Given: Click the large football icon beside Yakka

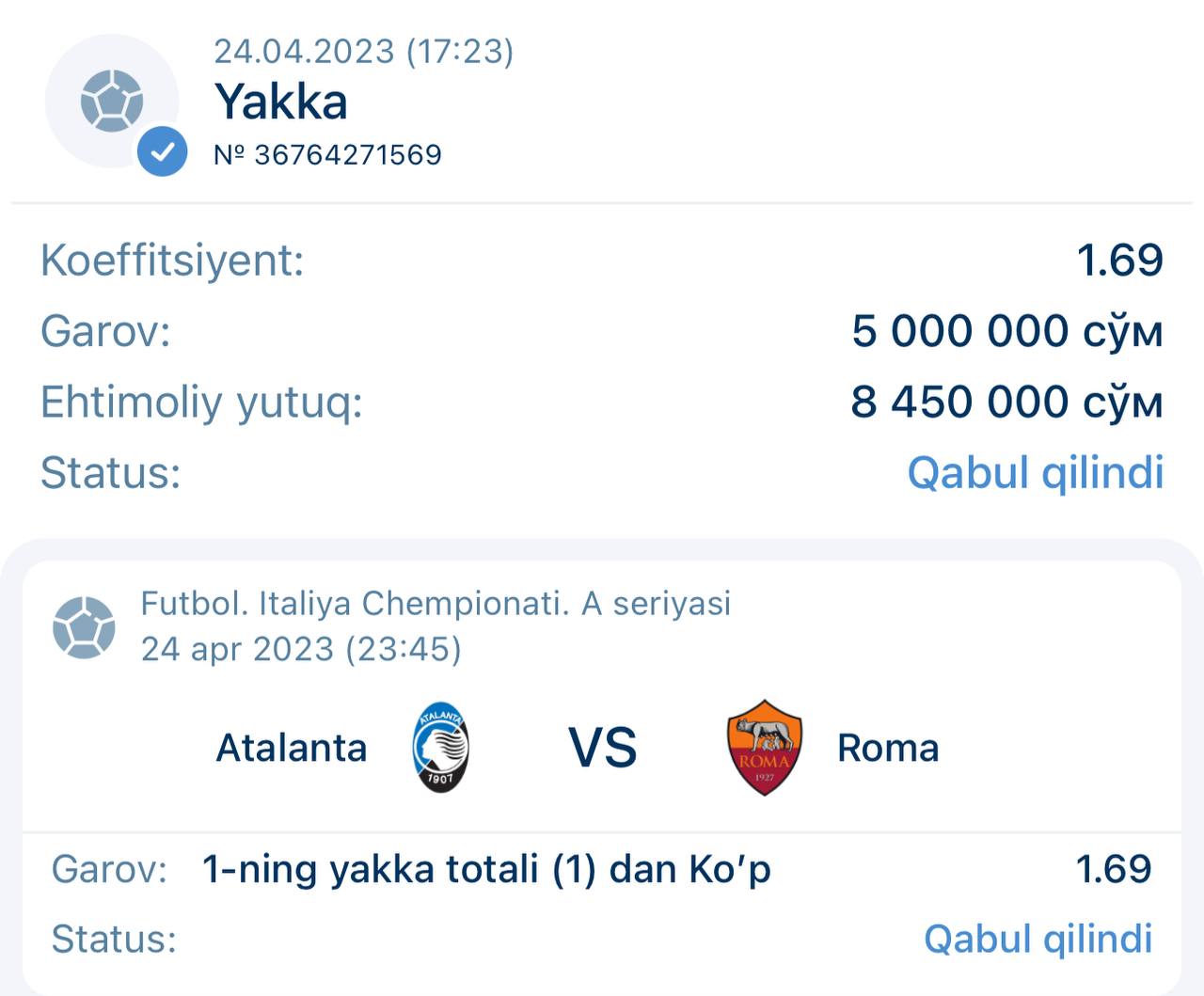Looking at the screenshot, I should pos(111,100).
